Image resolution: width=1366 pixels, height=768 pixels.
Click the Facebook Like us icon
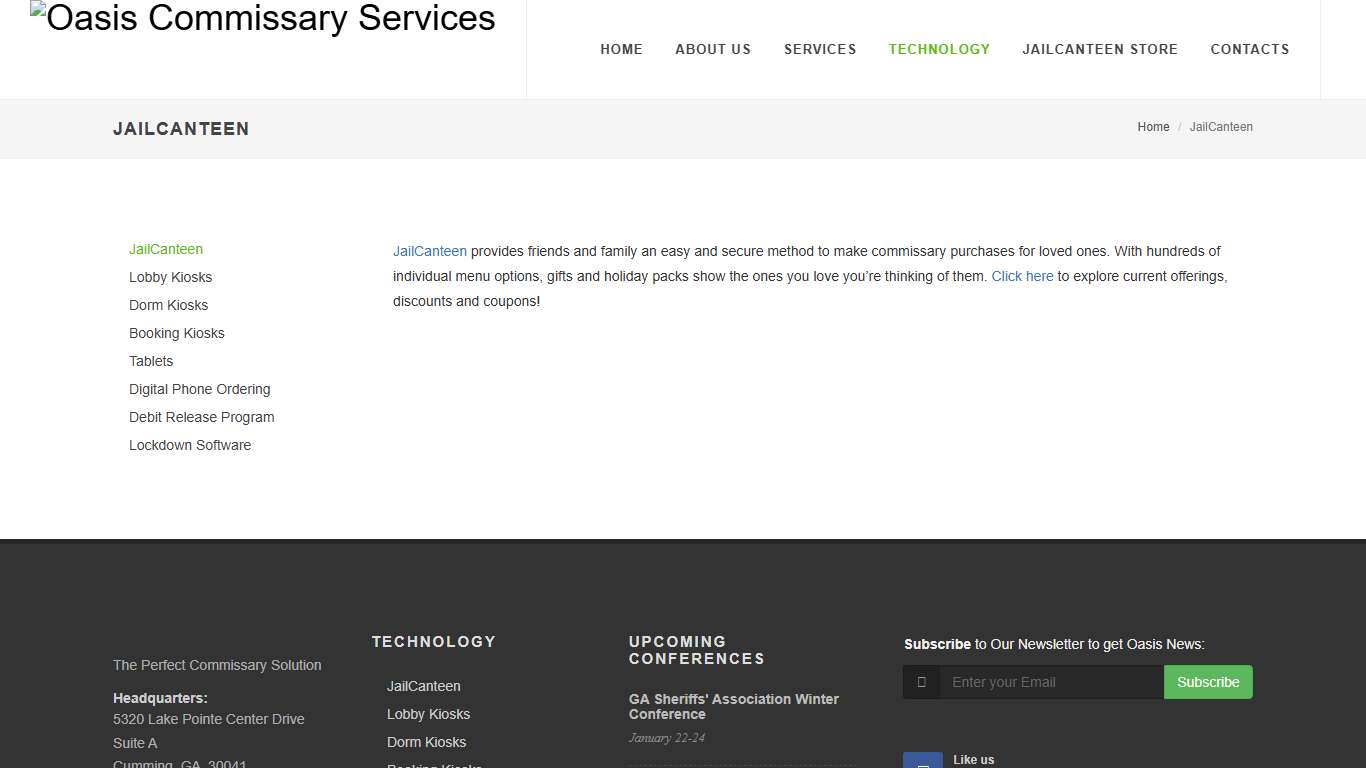[x=922, y=759]
